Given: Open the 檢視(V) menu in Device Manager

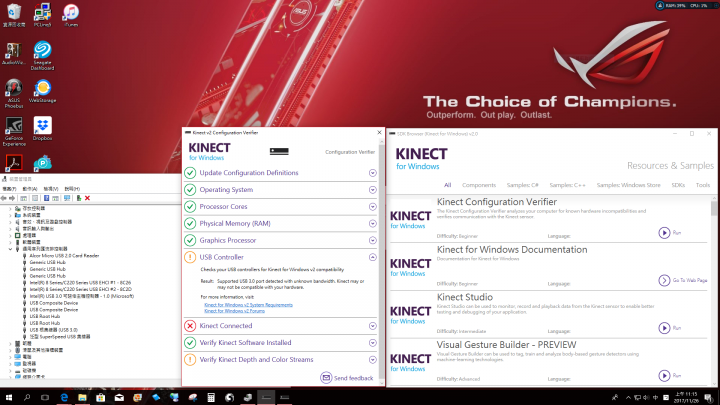Looking at the screenshot, I should click(51, 189).
